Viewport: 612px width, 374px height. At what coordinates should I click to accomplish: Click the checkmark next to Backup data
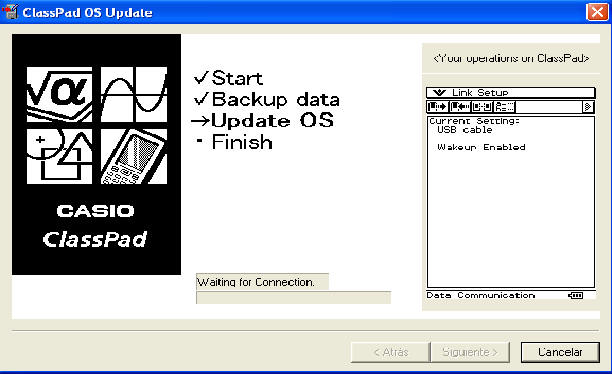tap(201, 98)
